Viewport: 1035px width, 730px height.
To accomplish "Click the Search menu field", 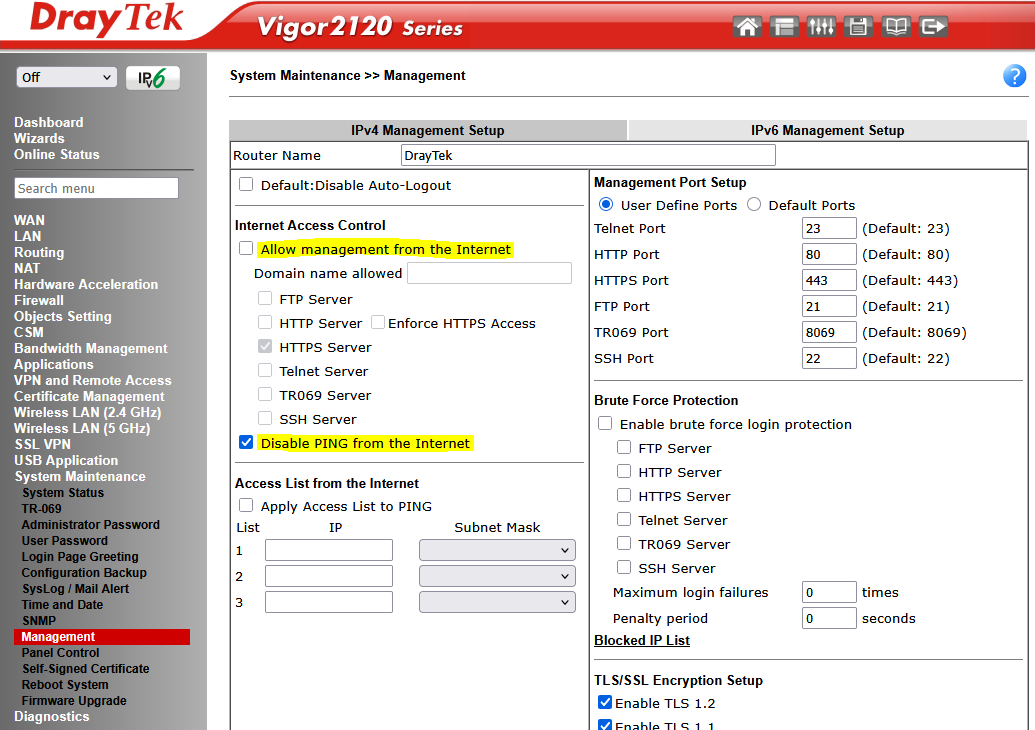I will pos(96,188).
